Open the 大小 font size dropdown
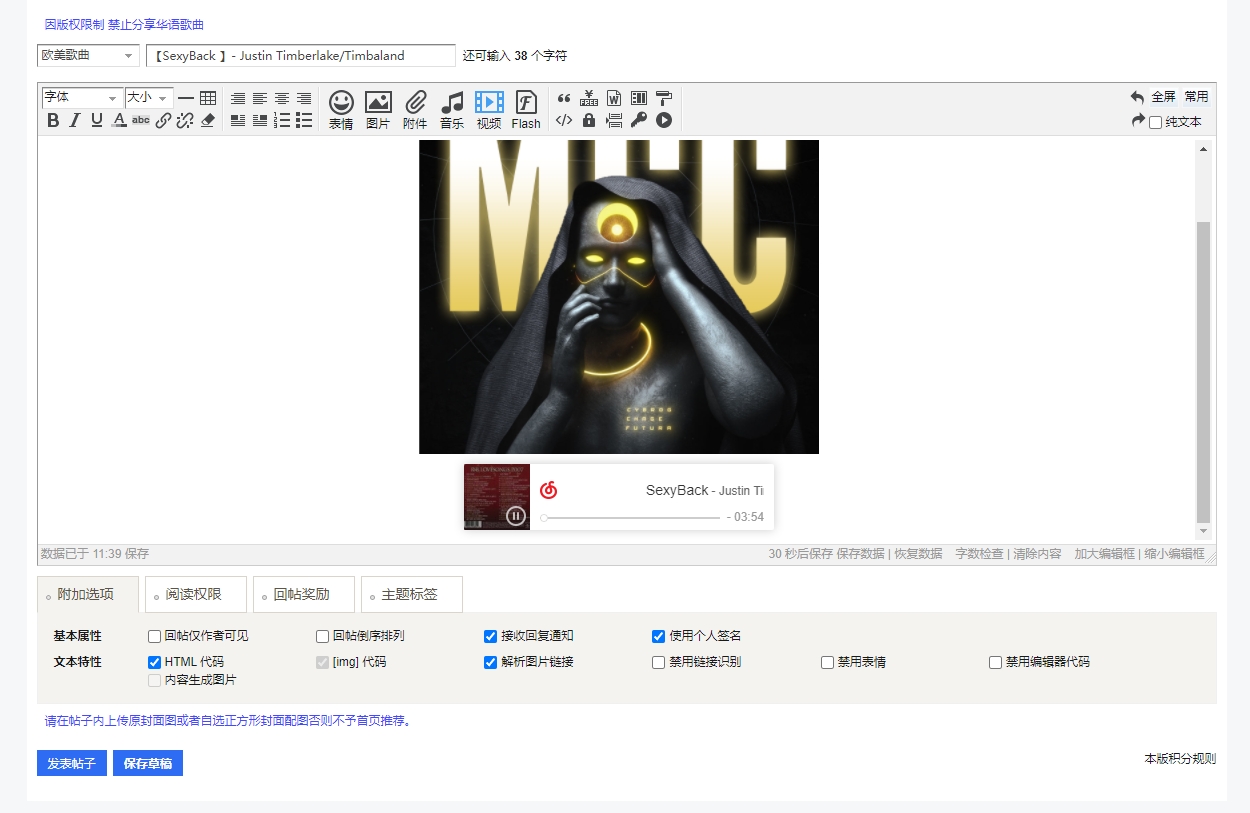 pyautogui.click(x=149, y=98)
